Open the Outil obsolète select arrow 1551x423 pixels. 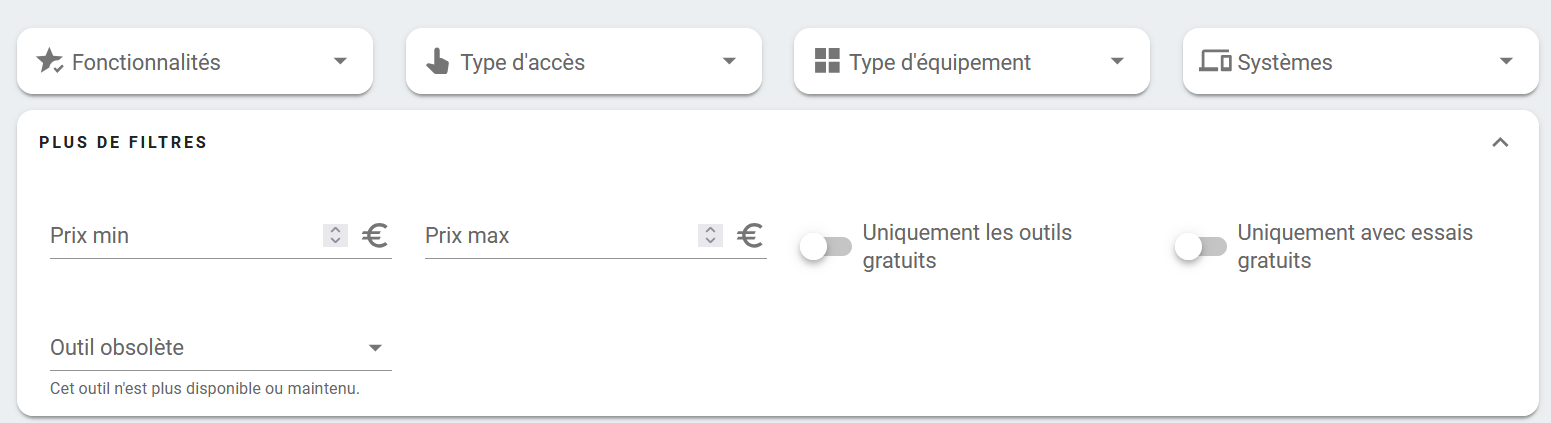[375, 348]
